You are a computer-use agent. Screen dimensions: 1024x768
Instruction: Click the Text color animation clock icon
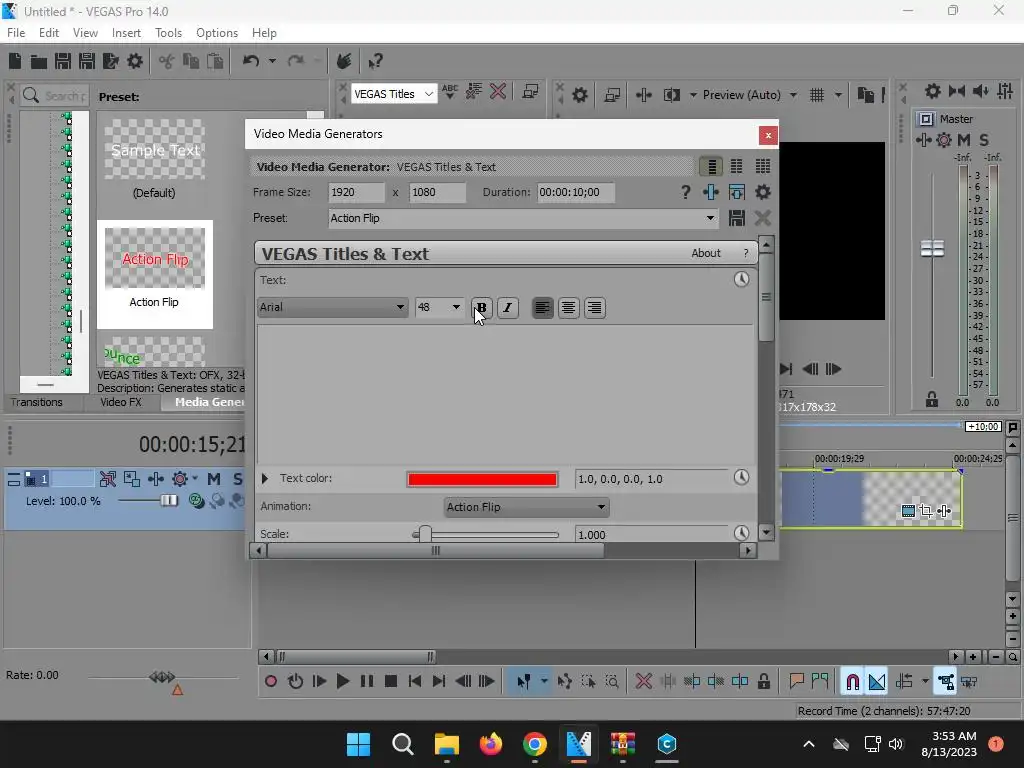pyautogui.click(x=741, y=477)
